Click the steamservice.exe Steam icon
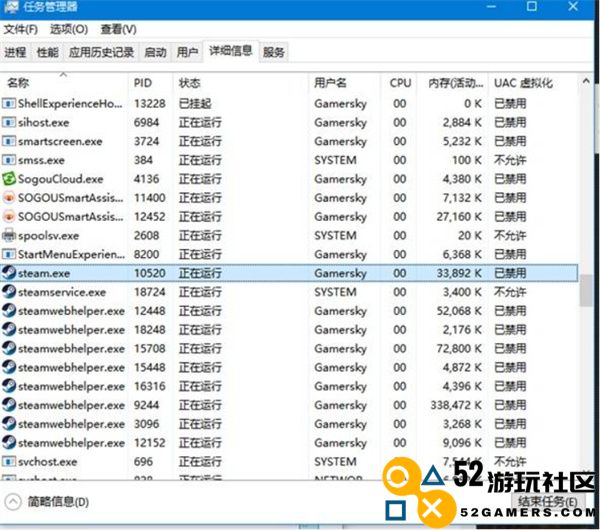The width and height of the screenshot is (600, 530). pyautogui.click(x=9, y=292)
